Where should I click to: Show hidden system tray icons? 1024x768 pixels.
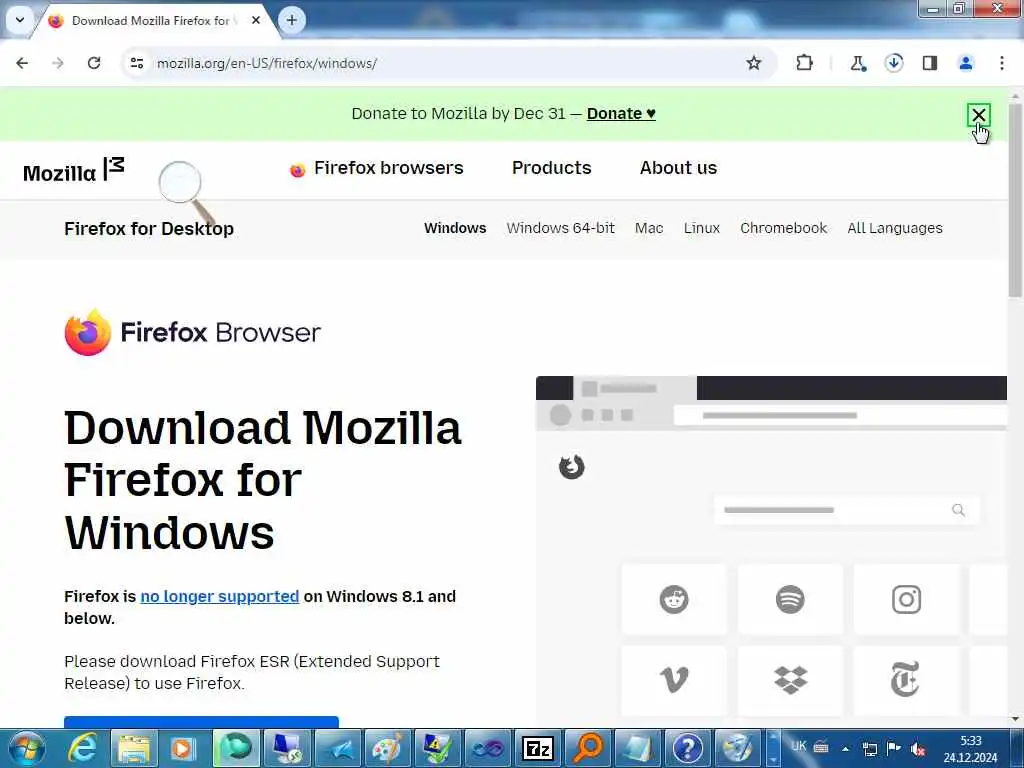(x=845, y=749)
